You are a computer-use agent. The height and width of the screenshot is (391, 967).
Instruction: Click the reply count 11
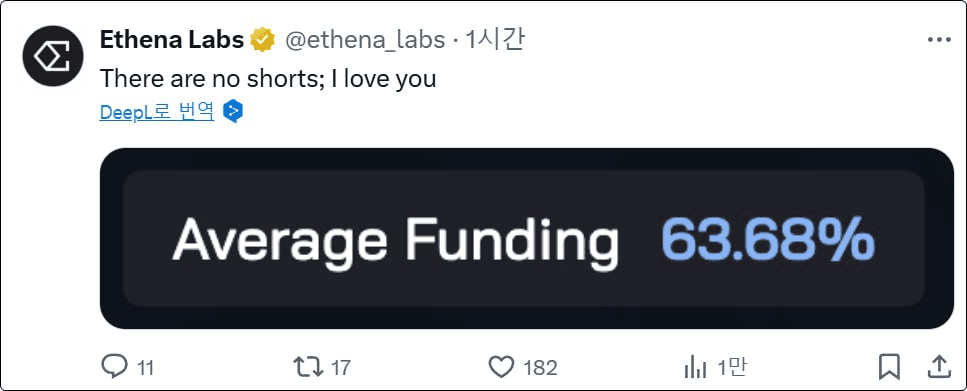coord(144,368)
